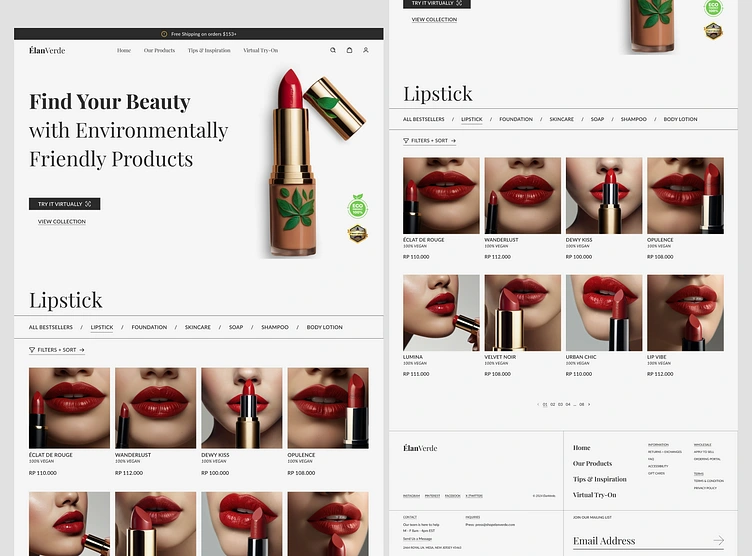This screenshot has height=556, width=752.
Task: Go to page 02 in pagination
Action: (552, 404)
